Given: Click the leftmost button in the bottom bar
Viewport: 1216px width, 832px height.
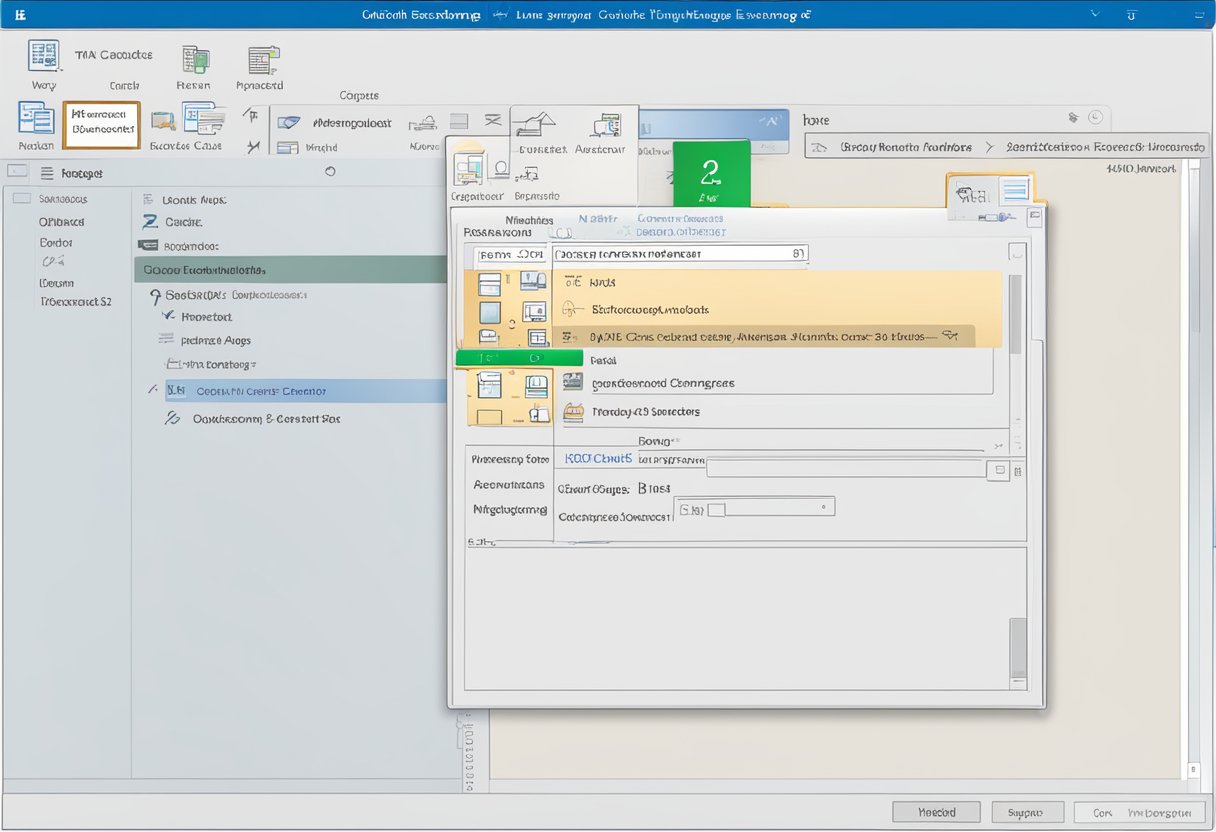Looking at the screenshot, I should click(x=936, y=812).
